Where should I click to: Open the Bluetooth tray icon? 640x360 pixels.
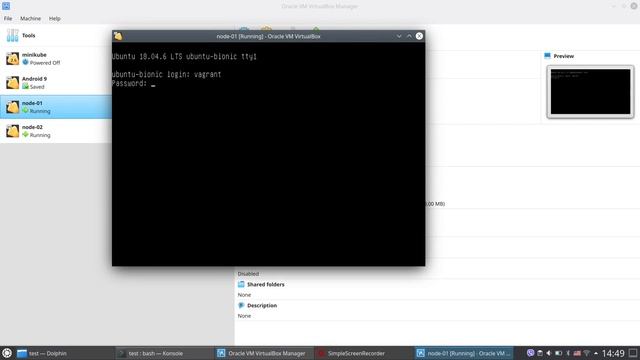pyautogui.click(x=568, y=353)
